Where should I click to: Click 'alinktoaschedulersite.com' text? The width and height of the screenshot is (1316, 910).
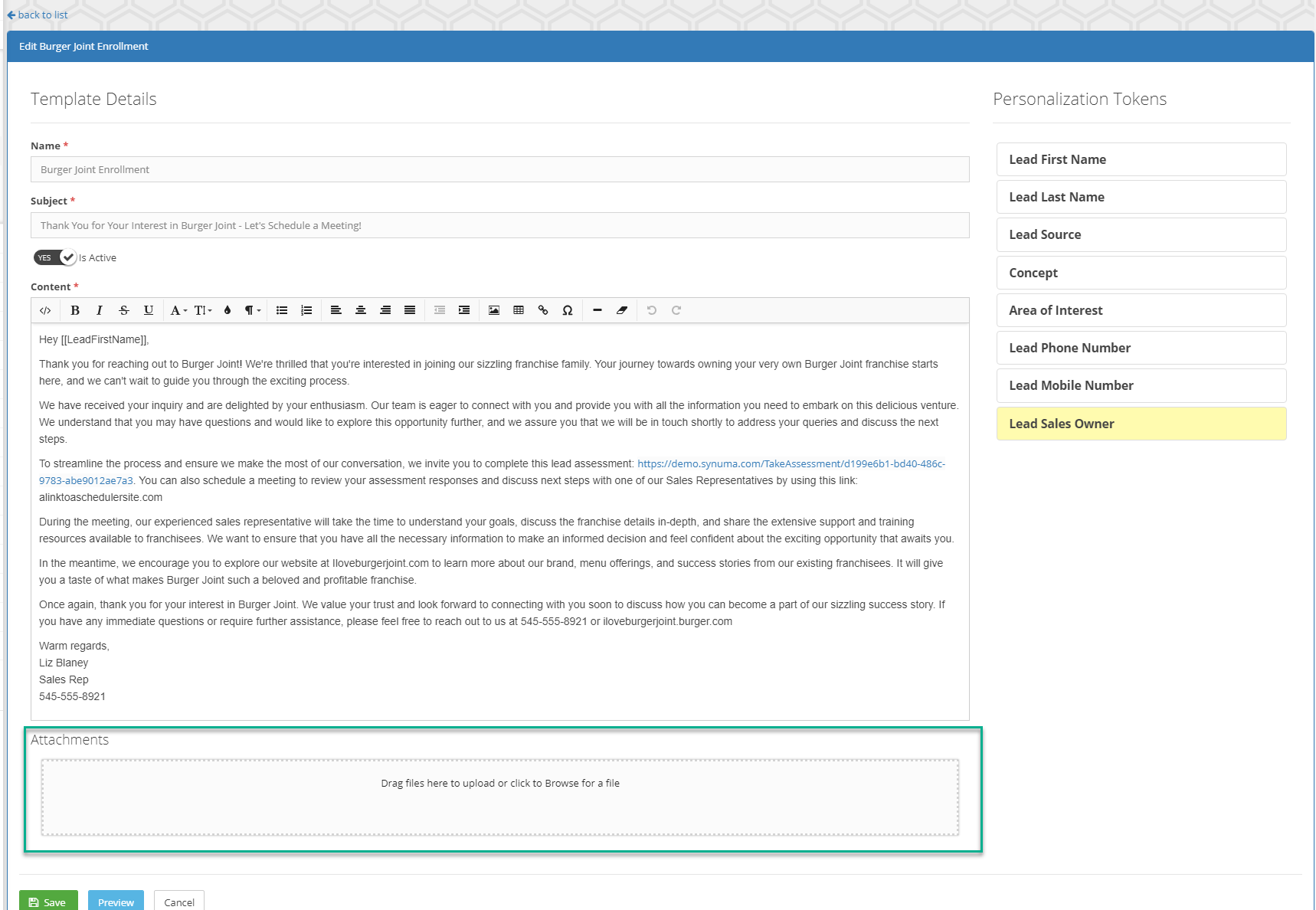[x=100, y=497]
